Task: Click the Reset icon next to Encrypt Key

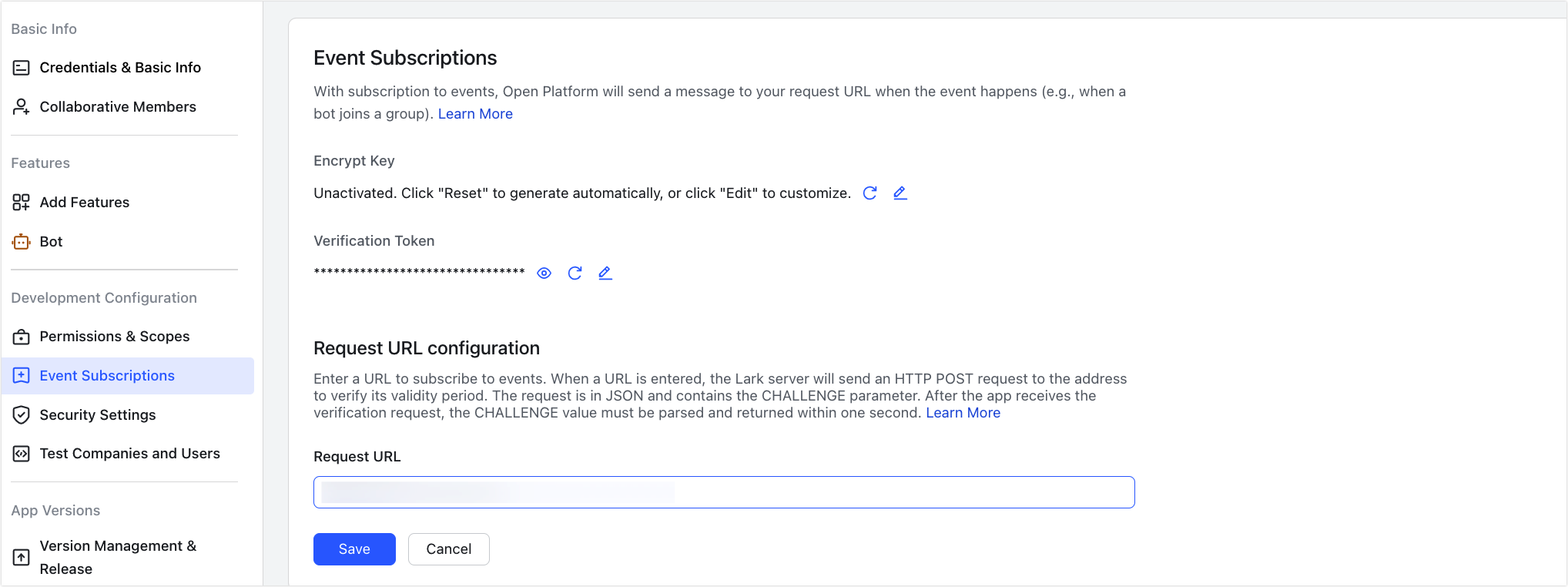Action: [869, 193]
